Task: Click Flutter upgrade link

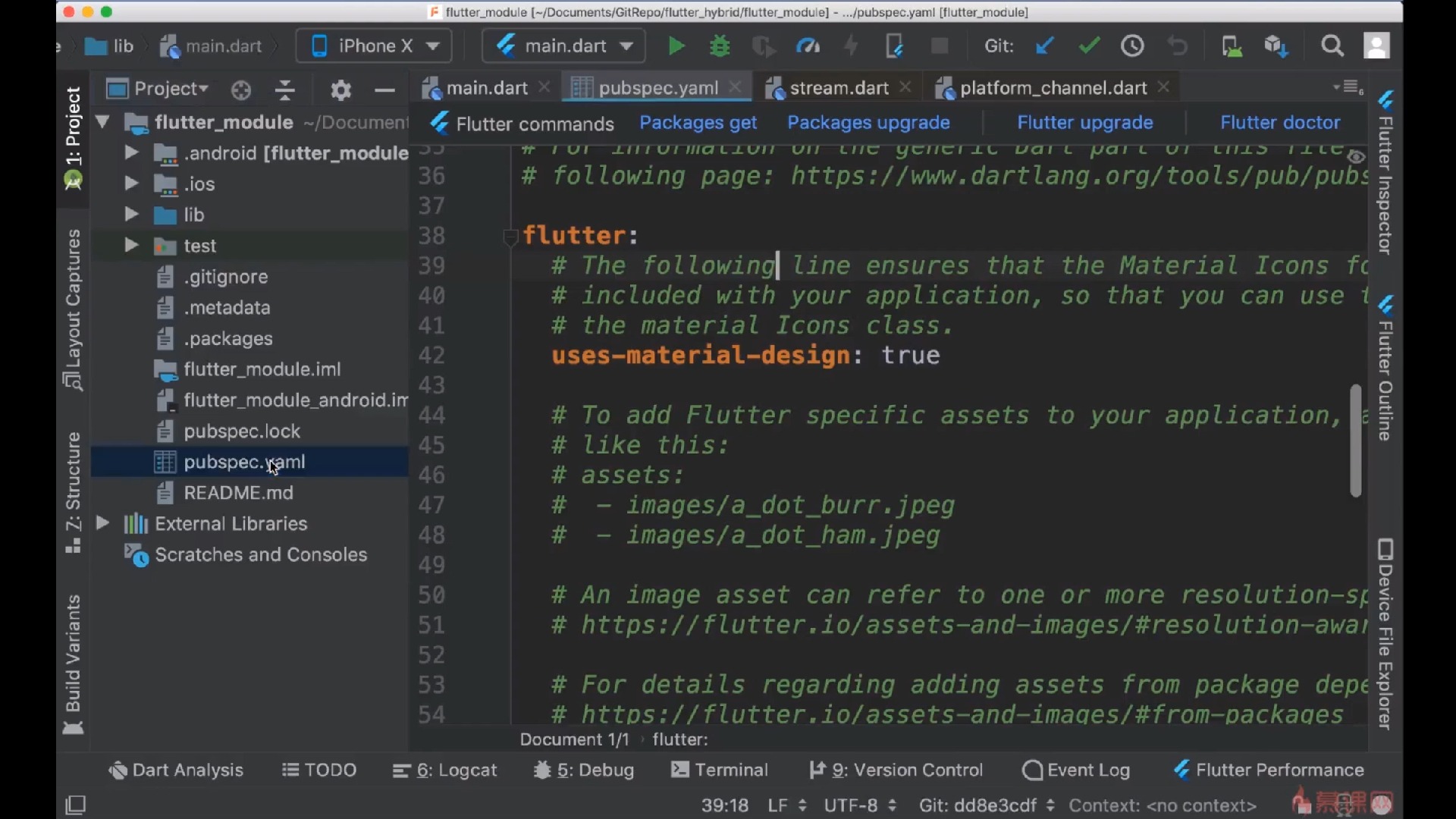Action: [1085, 123]
